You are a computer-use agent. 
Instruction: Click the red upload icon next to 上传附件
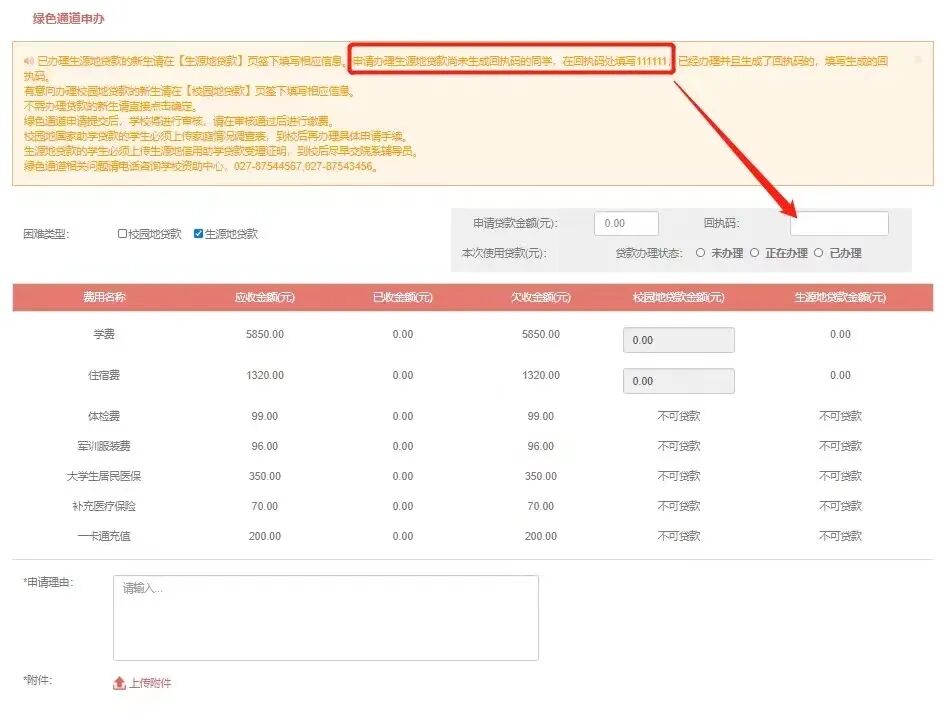pyautogui.click(x=120, y=682)
